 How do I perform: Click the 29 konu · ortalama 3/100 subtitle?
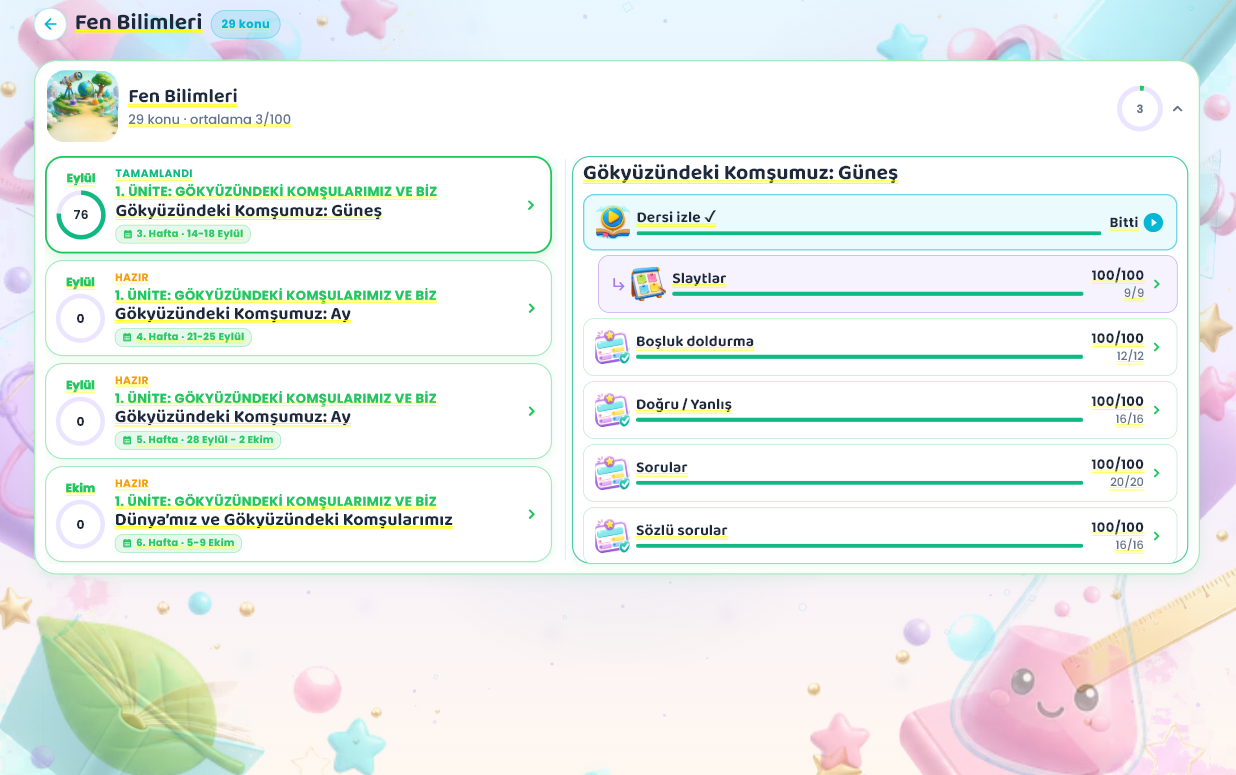209,120
